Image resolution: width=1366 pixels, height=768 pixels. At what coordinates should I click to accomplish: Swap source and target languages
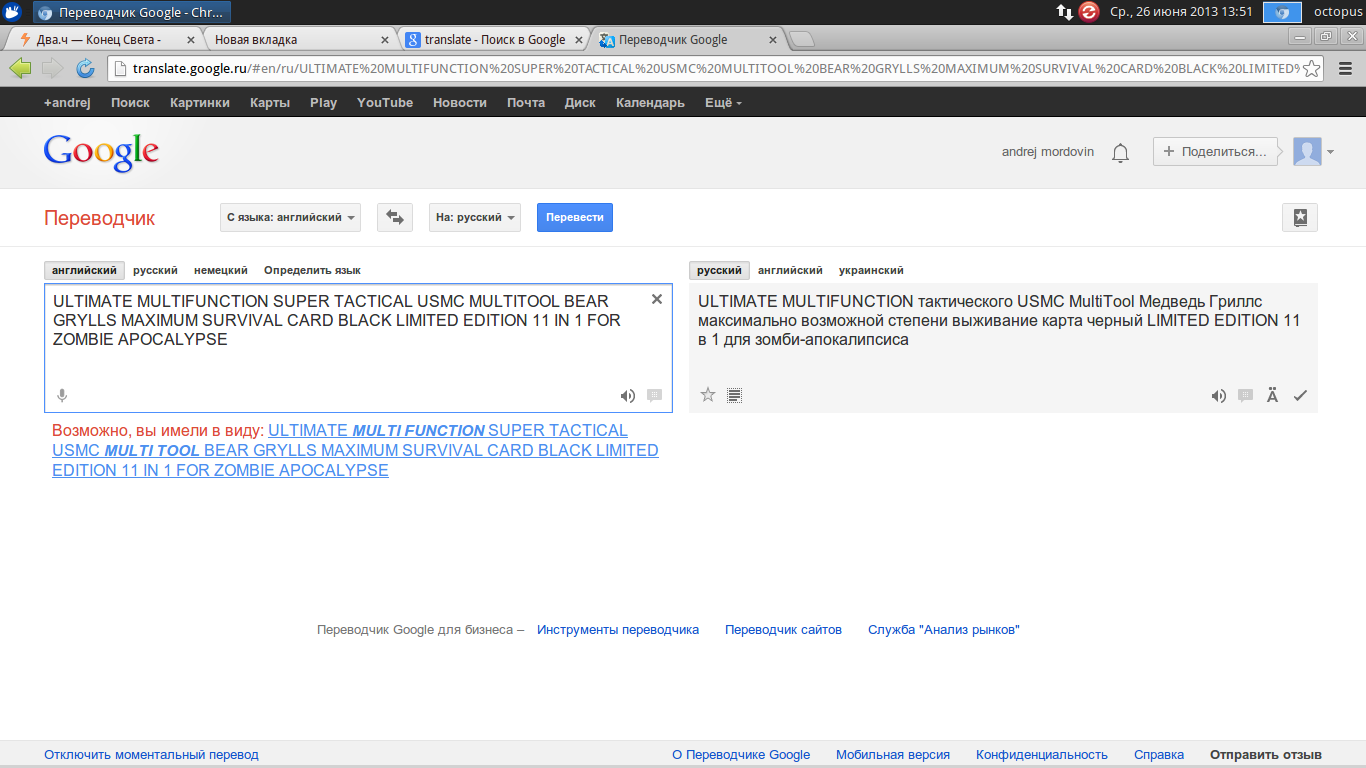395,217
